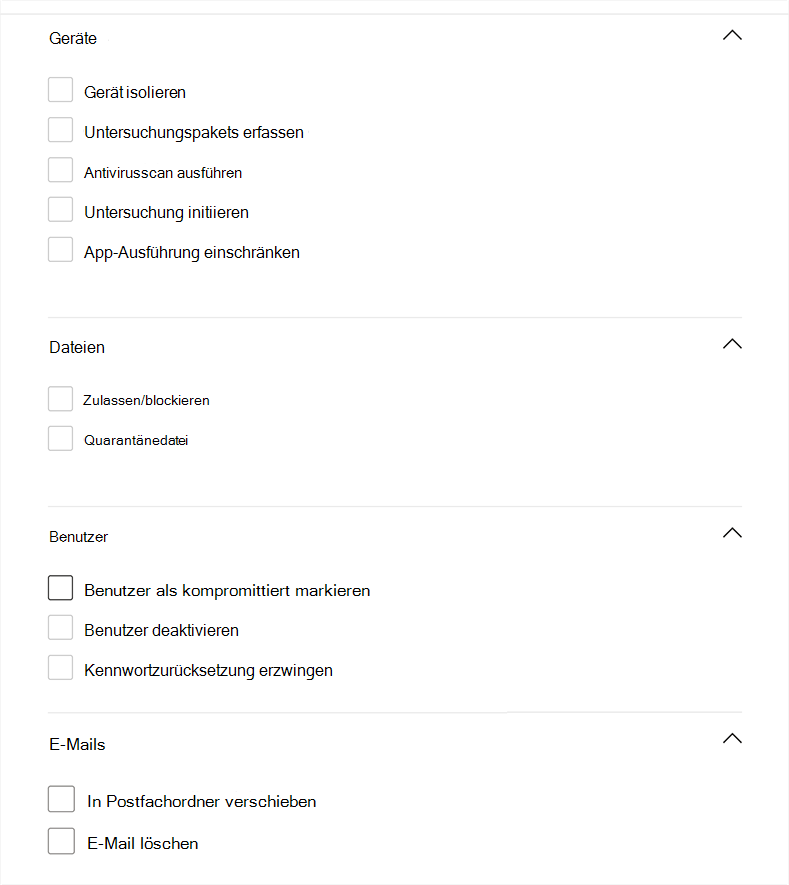Tick 'Antivirusscan ausführen' checkbox
The image size is (789, 885).
click(x=61, y=170)
